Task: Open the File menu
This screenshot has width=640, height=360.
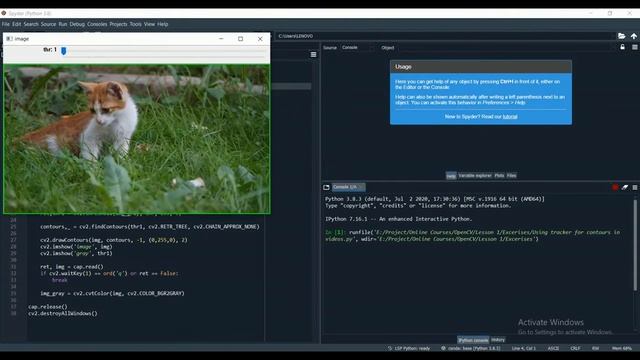Action: [6, 24]
